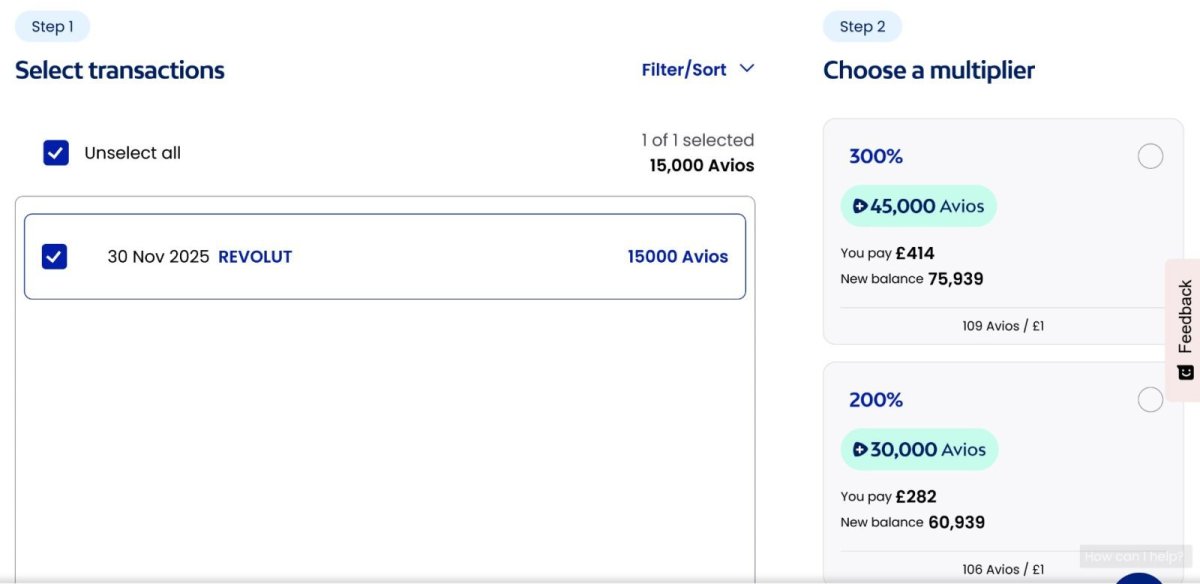This screenshot has height=584, width=1200.
Task: Click the 300% multiplier heading
Action: [x=876, y=157]
